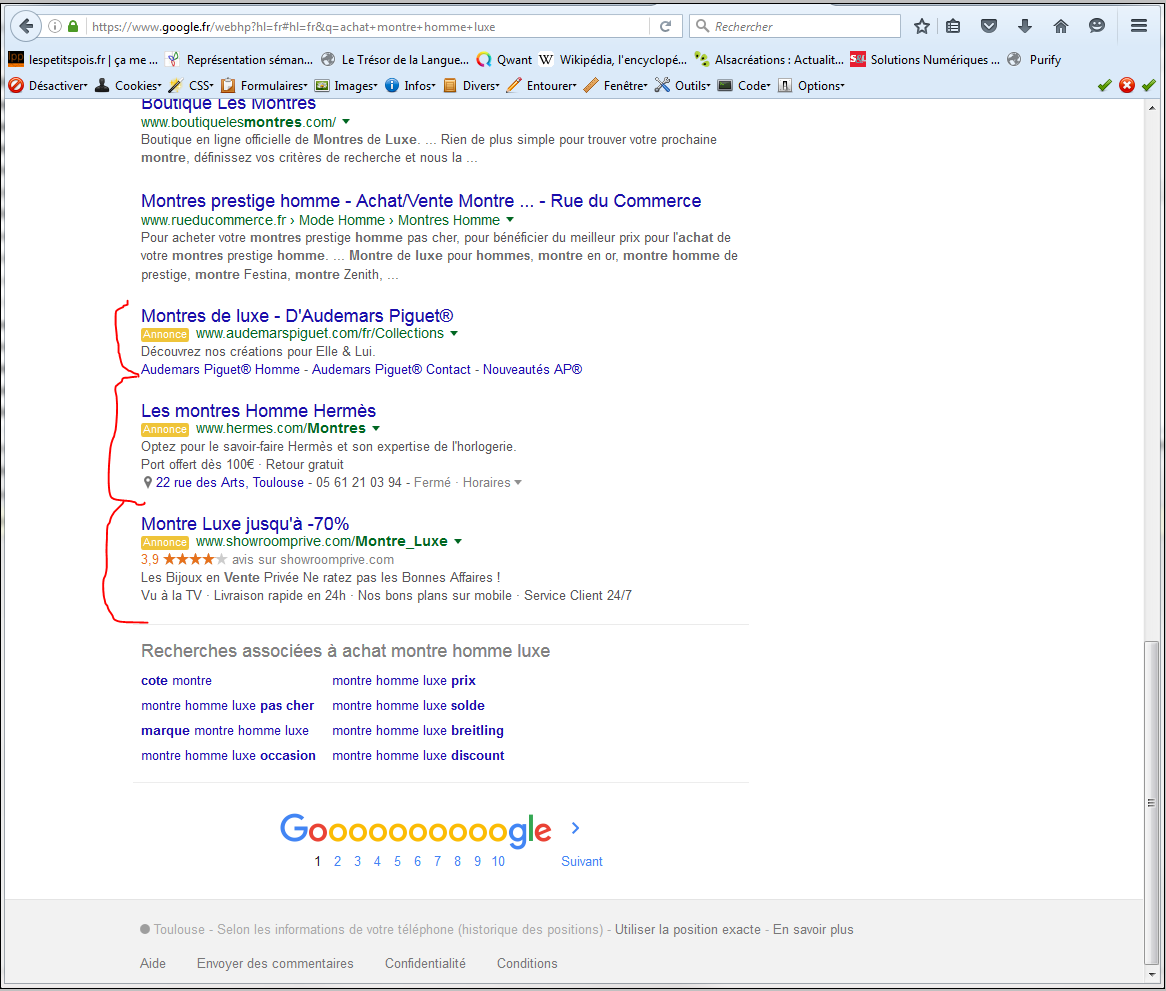Open lespetitspois.fr bookmark
Screen dimensions: 1166x991
(x=83, y=59)
